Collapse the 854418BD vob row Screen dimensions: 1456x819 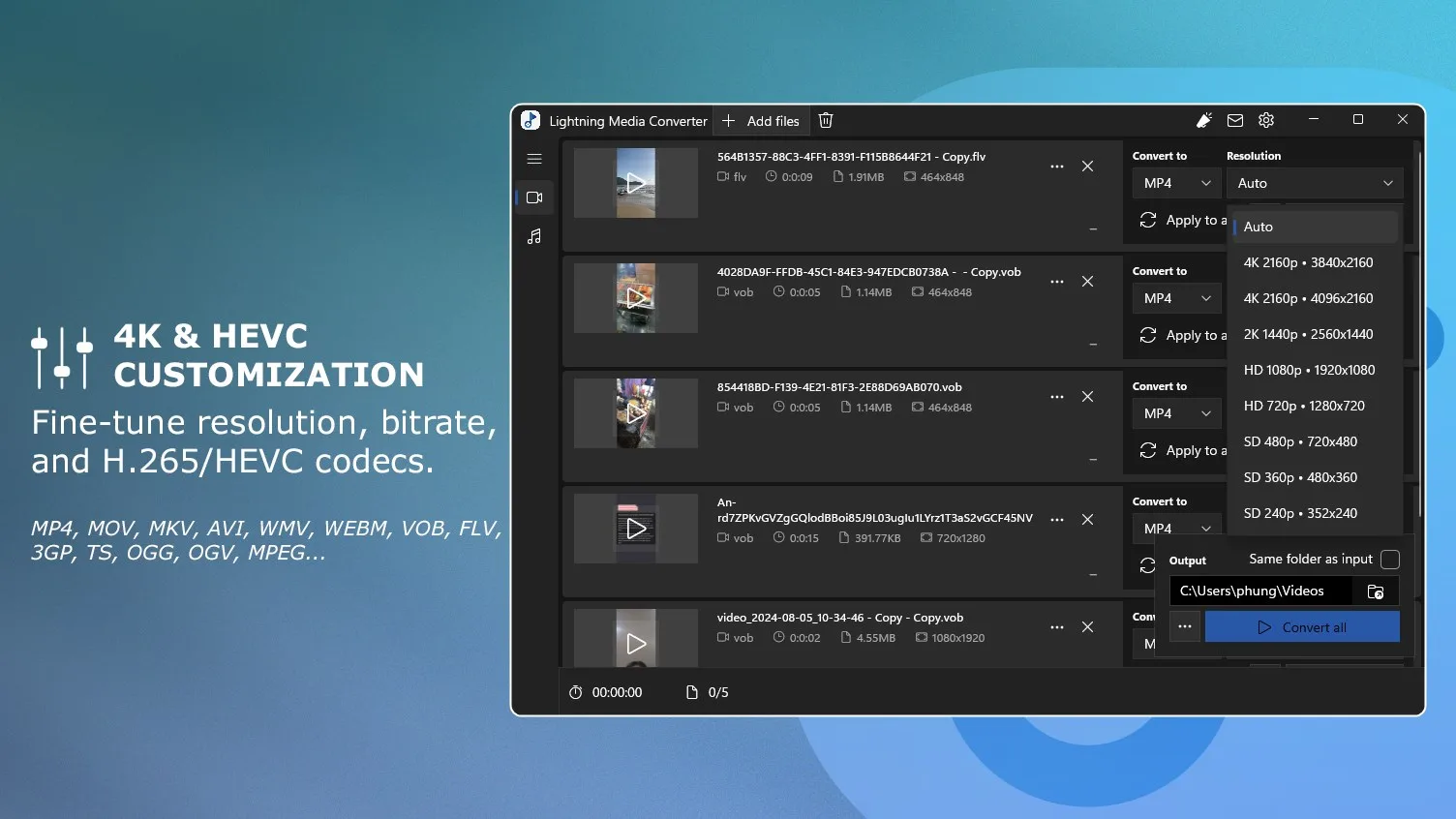click(1093, 460)
